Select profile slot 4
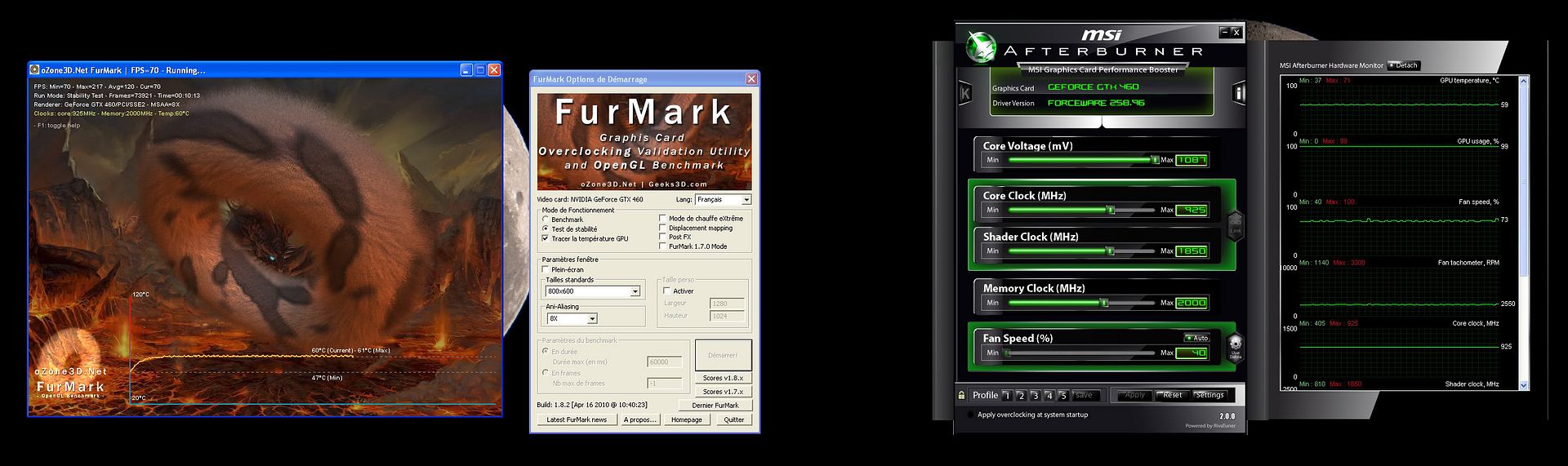This screenshot has width=1568, height=466. tap(1049, 396)
